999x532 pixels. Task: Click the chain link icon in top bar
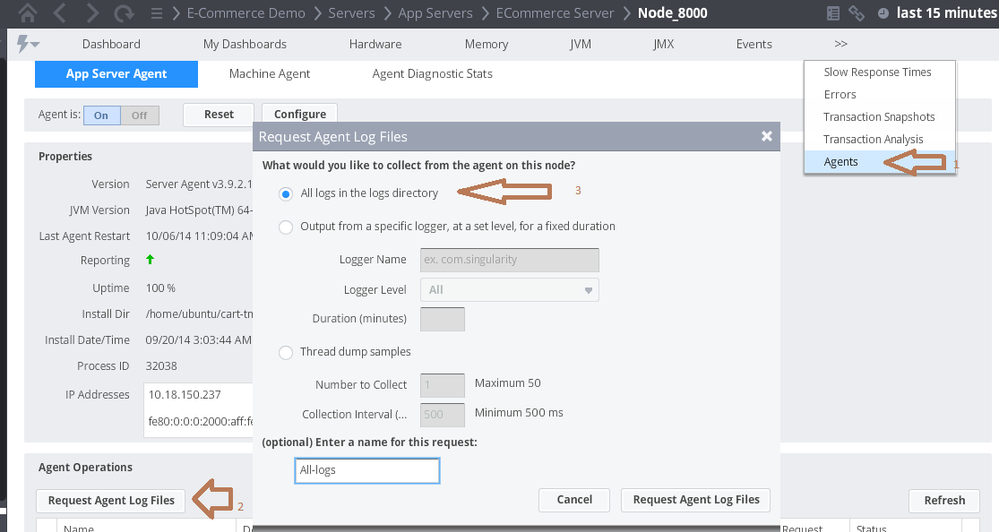[x=856, y=14]
